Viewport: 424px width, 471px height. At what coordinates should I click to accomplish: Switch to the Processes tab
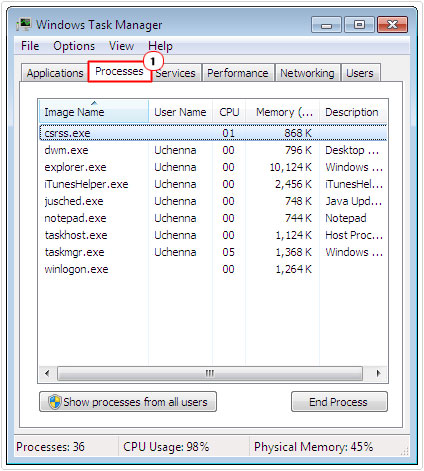(119, 71)
